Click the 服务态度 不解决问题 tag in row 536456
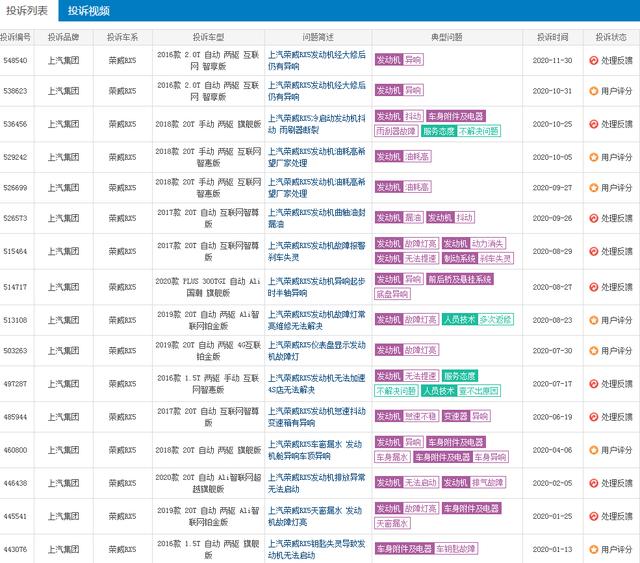The height and width of the screenshot is (563, 640). [461, 131]
